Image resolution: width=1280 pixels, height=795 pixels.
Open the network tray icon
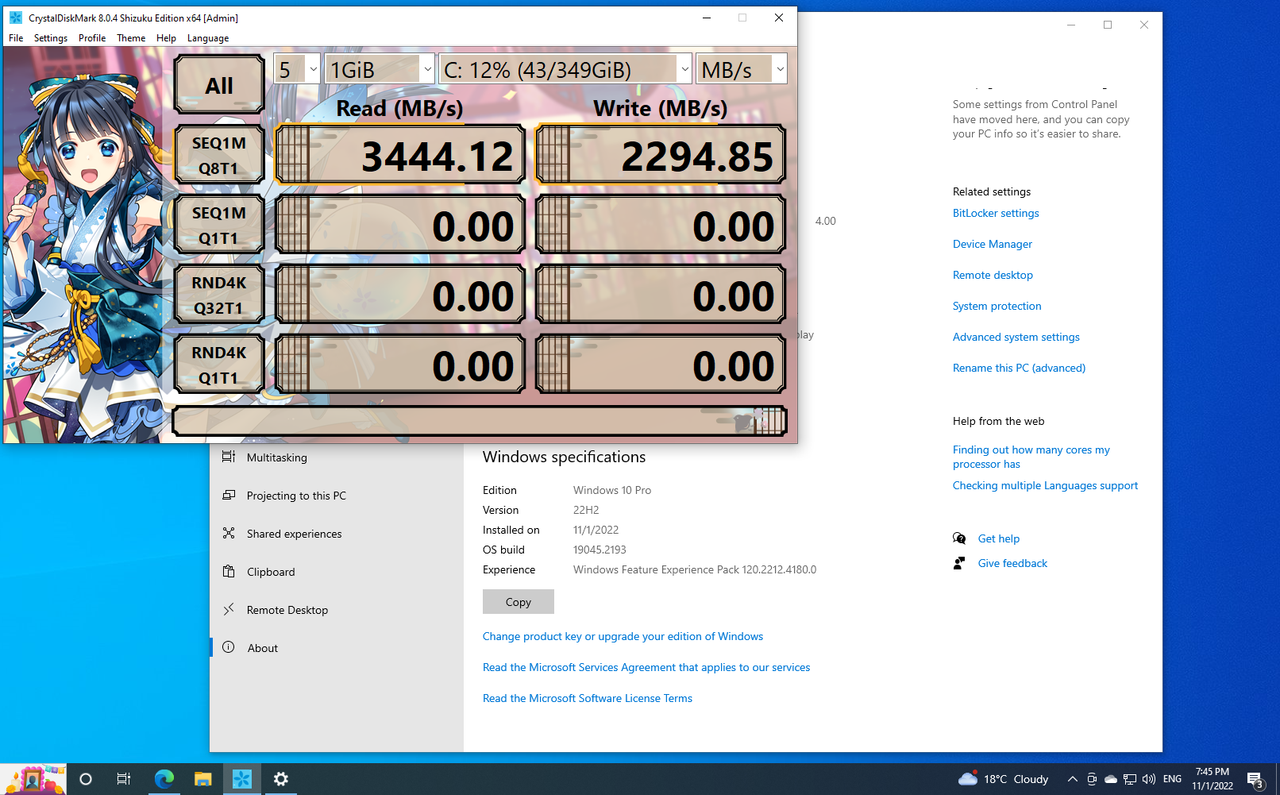(x=1129, y=779)
